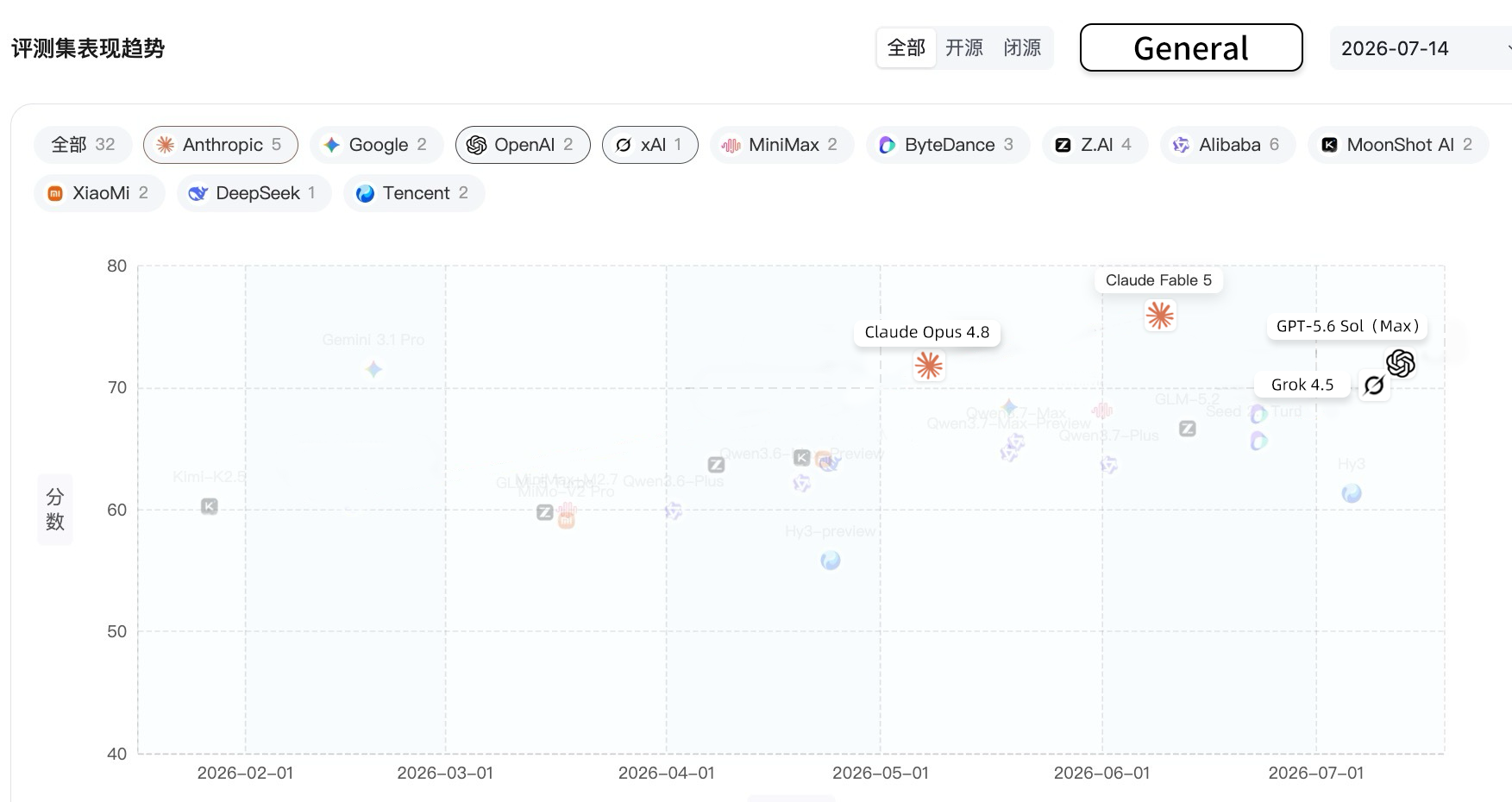Click the 2026-06-01 x-axis label
This screenshot has width=1512, height=802.
1102,773
